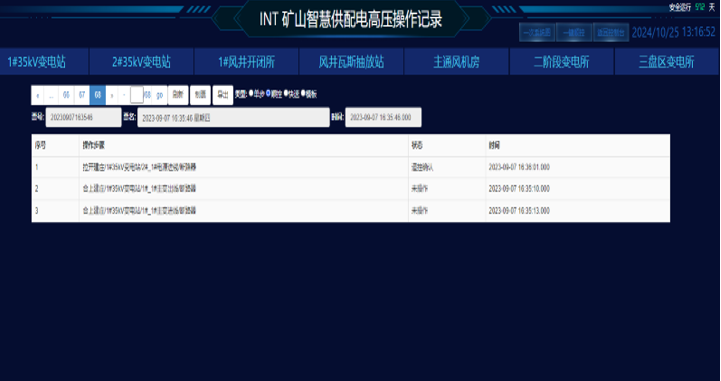Go to previous page with « arrow
The height and width of the screenshot is (381, 721).
(x=38, y=95)
